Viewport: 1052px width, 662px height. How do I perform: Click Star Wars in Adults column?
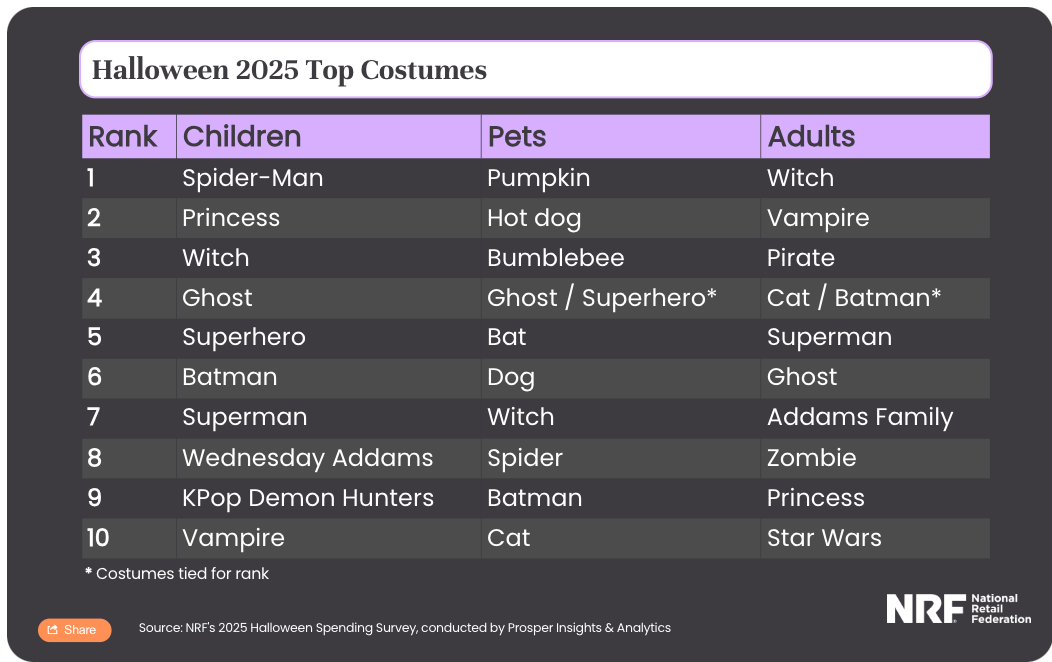pyautogui.click(x=824, y=538)
